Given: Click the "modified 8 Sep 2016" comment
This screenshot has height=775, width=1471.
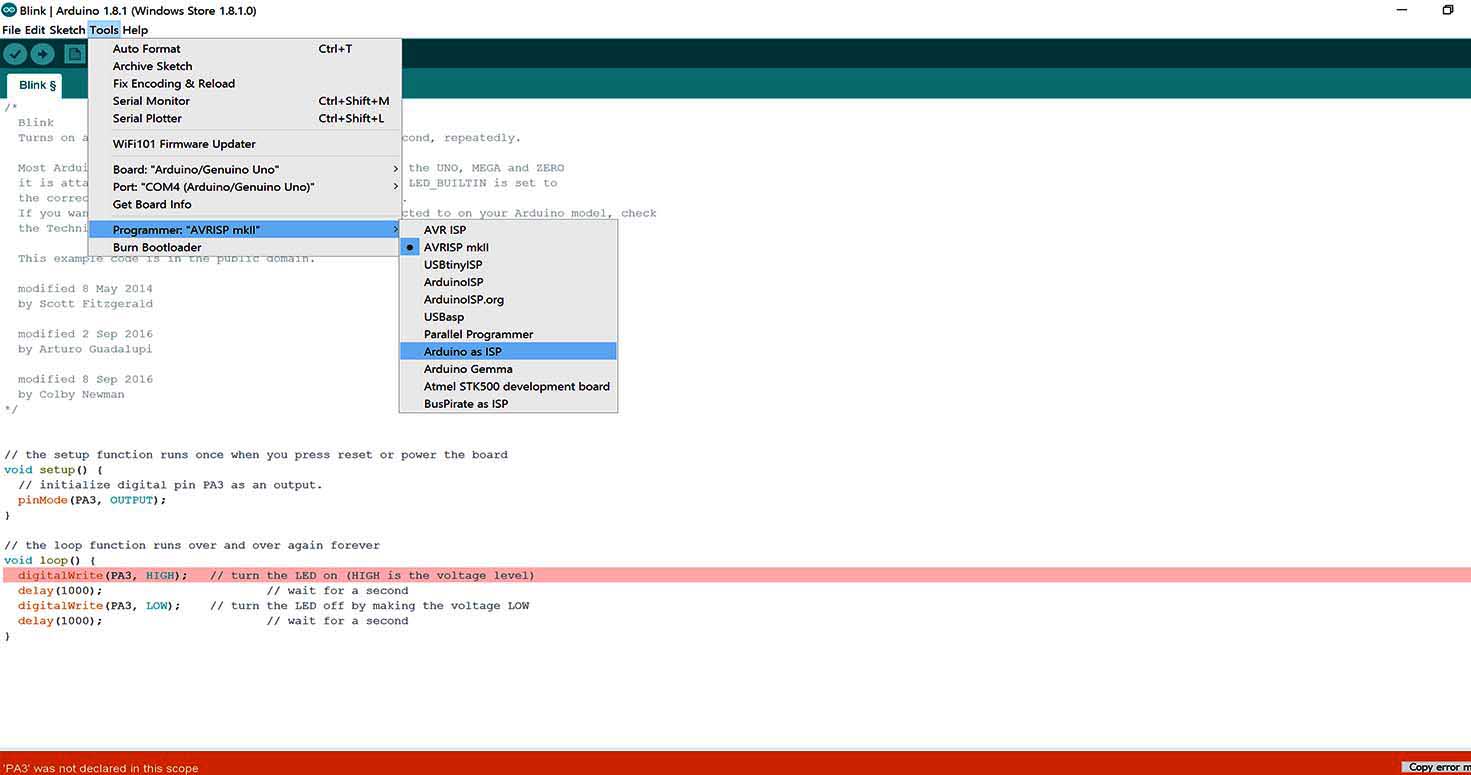Looking at the screenshot, I should [85, 379].
